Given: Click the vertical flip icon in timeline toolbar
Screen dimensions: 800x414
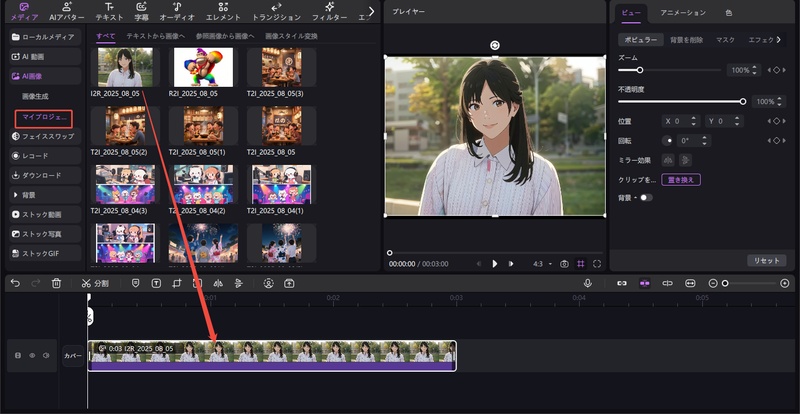Looking at the screenshot, I should (x=238, y=283).
